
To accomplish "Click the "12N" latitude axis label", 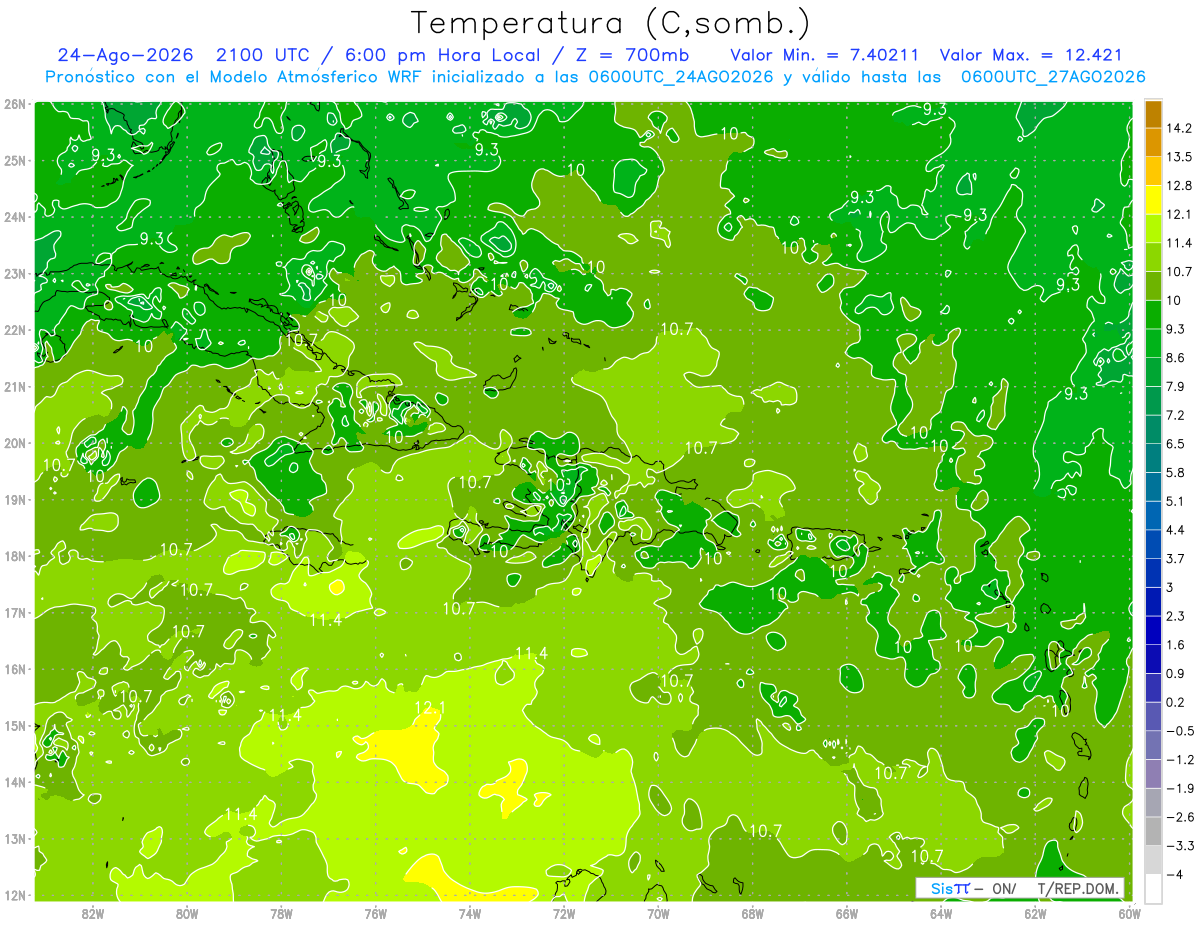I will [x=14, y=895].
